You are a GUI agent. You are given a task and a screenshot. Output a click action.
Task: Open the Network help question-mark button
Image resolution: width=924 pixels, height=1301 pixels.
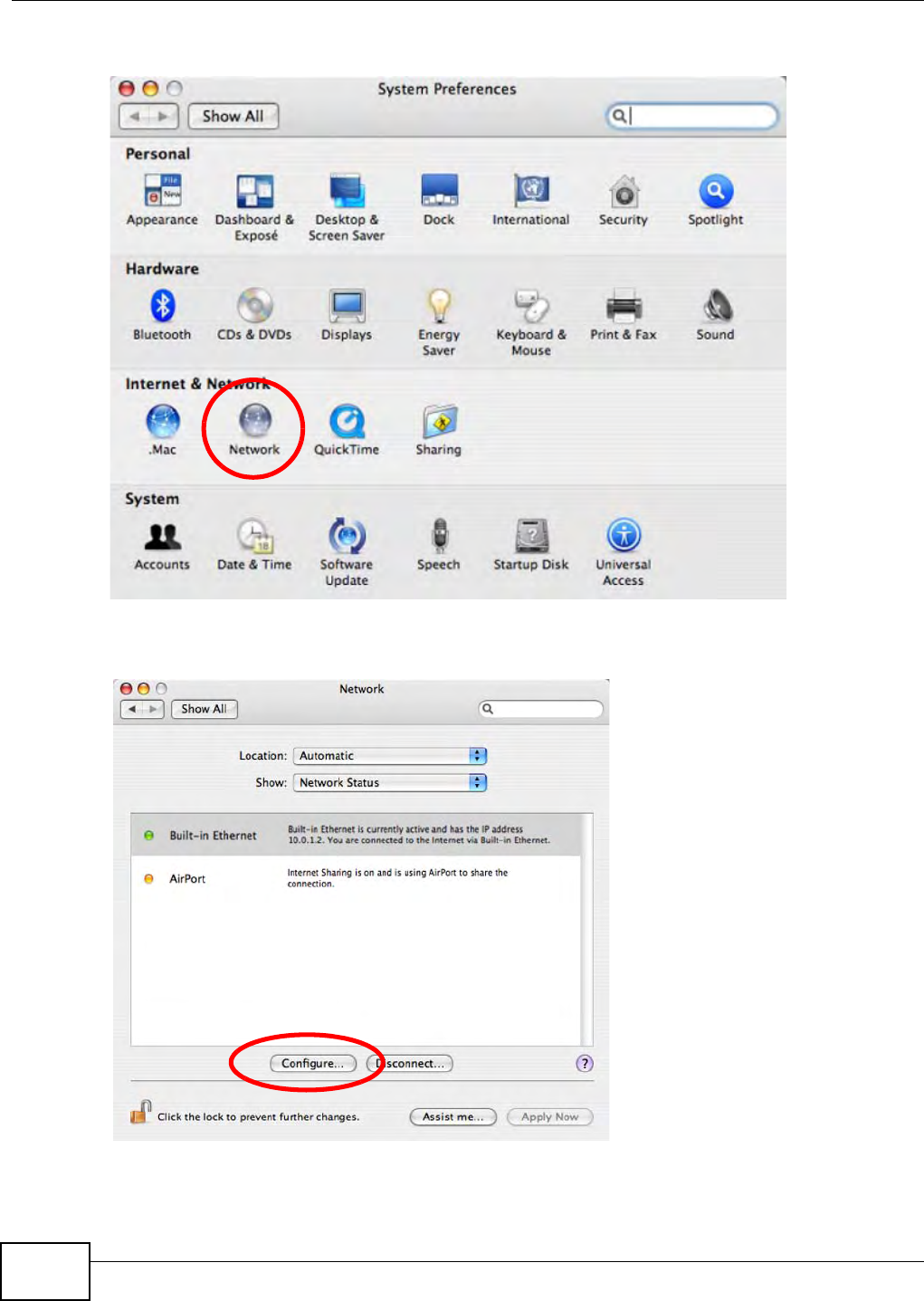[585, 1064]
